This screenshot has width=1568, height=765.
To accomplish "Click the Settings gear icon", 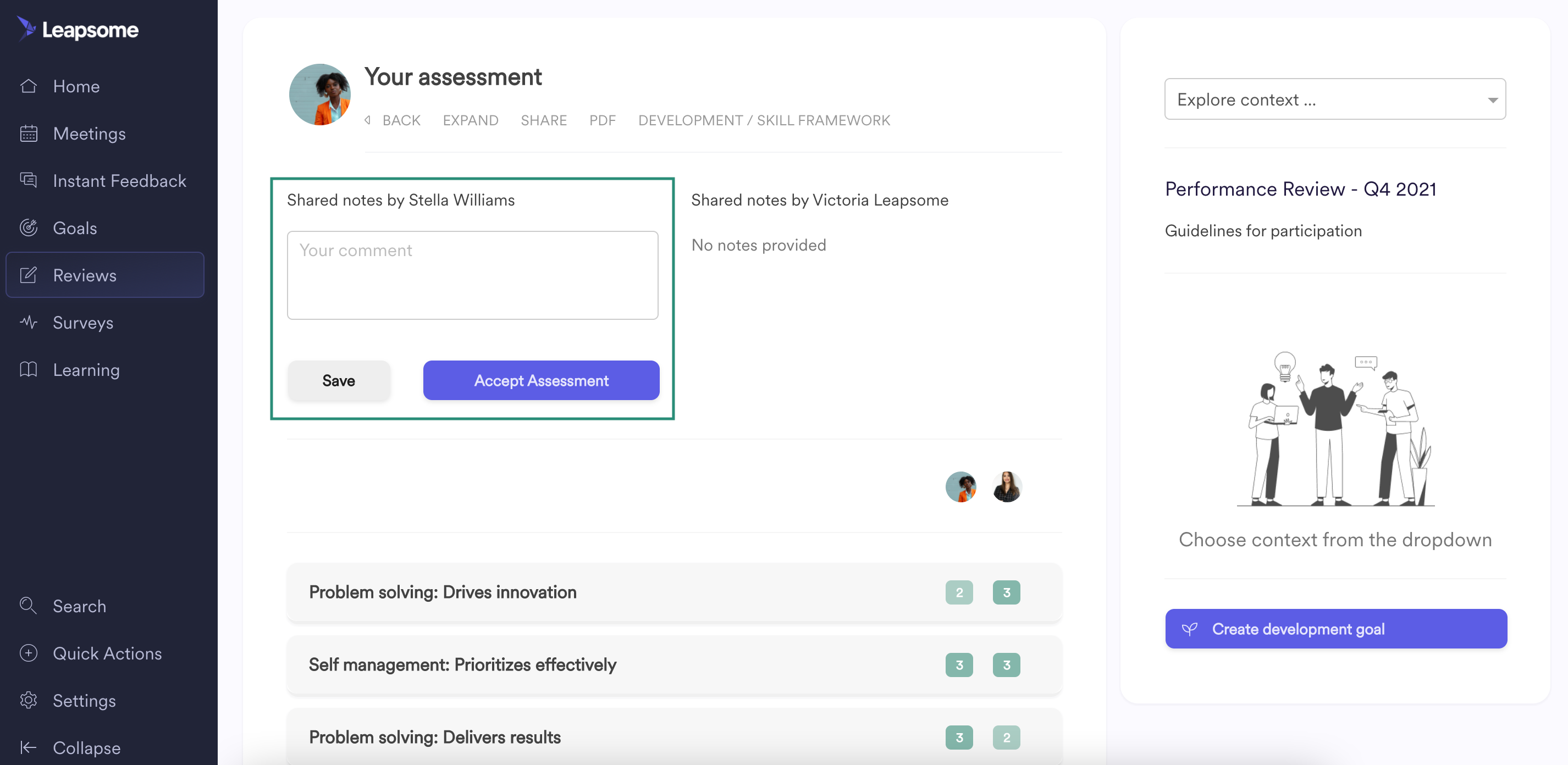I will coord(29,700).
